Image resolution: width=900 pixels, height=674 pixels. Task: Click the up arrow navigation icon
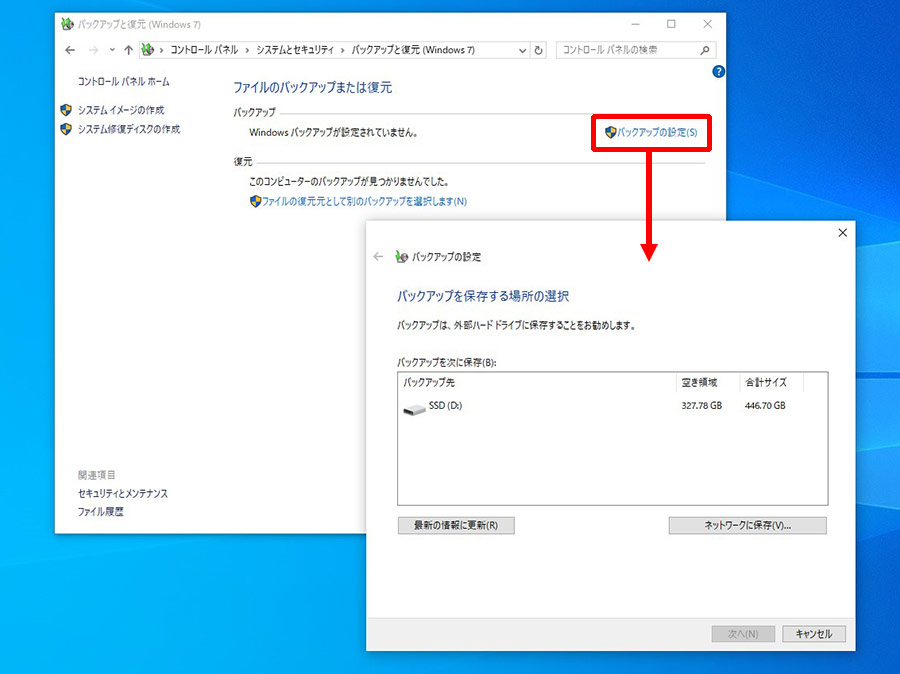(x=129, y=51)
